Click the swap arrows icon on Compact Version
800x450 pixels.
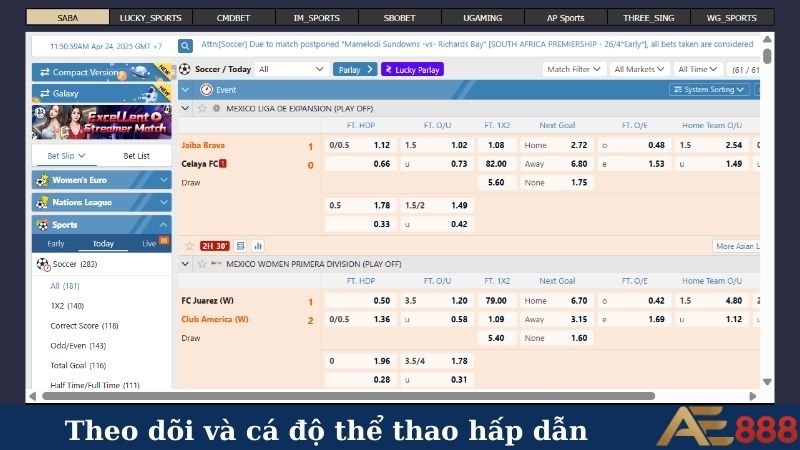pyautogui.click(x=44, y=72)
